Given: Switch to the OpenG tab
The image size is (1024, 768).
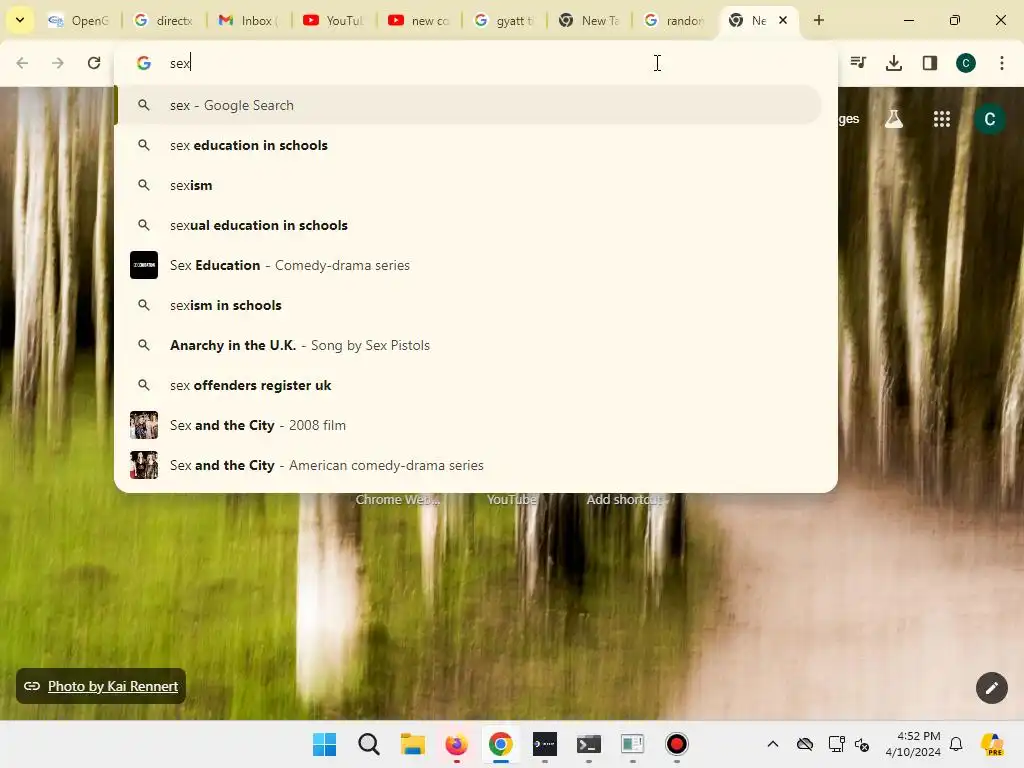Looking at the screenshot, I should pos(78,21).
